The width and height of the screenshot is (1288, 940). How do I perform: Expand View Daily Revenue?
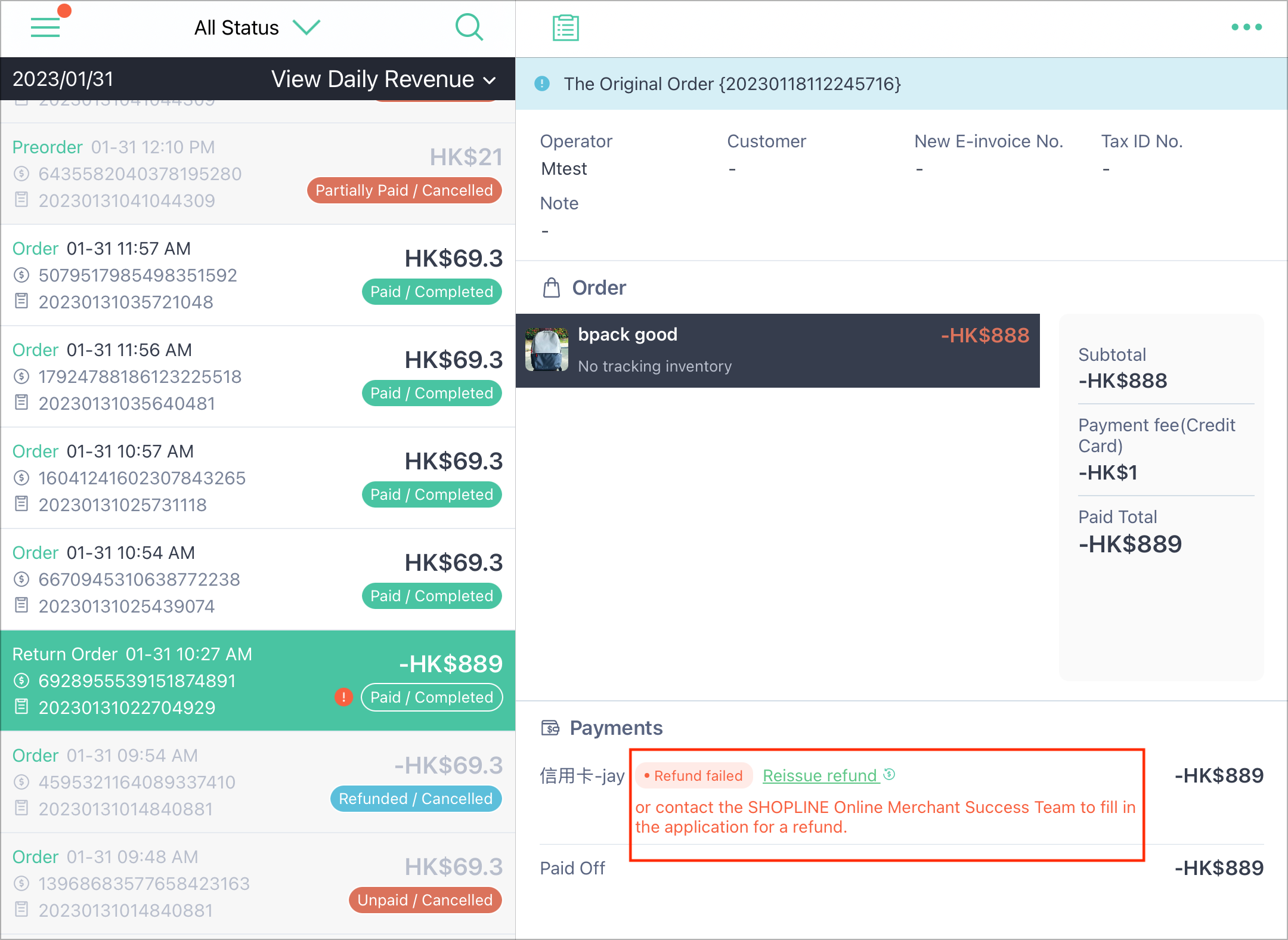384,79
